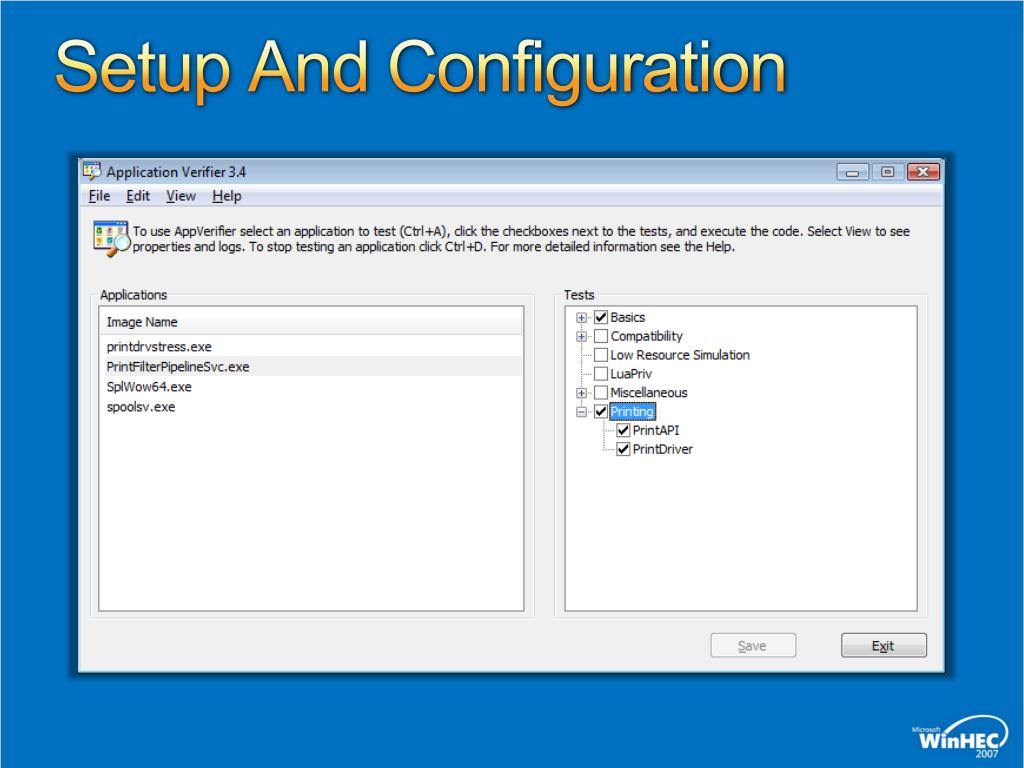Uncheck the Printing test checkbox
Viewport: 1024px width, 768px height.
coord(601,411)
